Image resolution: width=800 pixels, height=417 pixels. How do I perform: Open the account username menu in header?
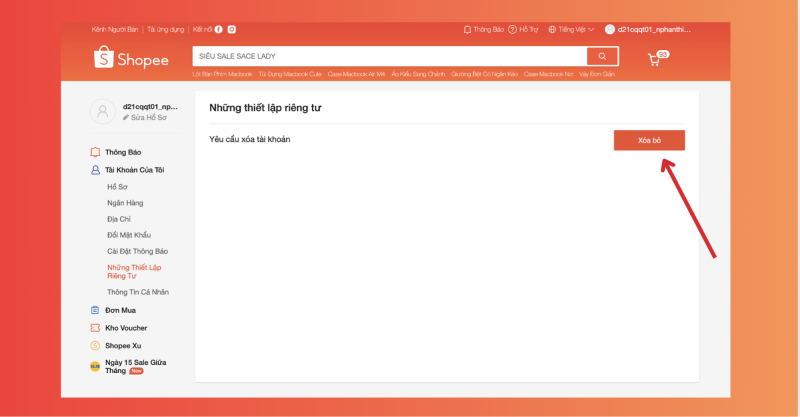(648, 30)
